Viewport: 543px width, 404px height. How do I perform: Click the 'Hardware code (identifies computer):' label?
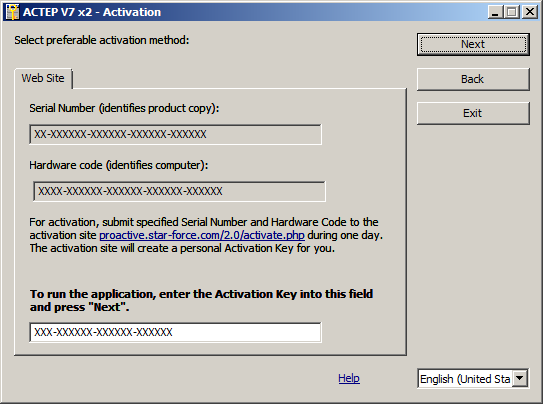[119, 165]
